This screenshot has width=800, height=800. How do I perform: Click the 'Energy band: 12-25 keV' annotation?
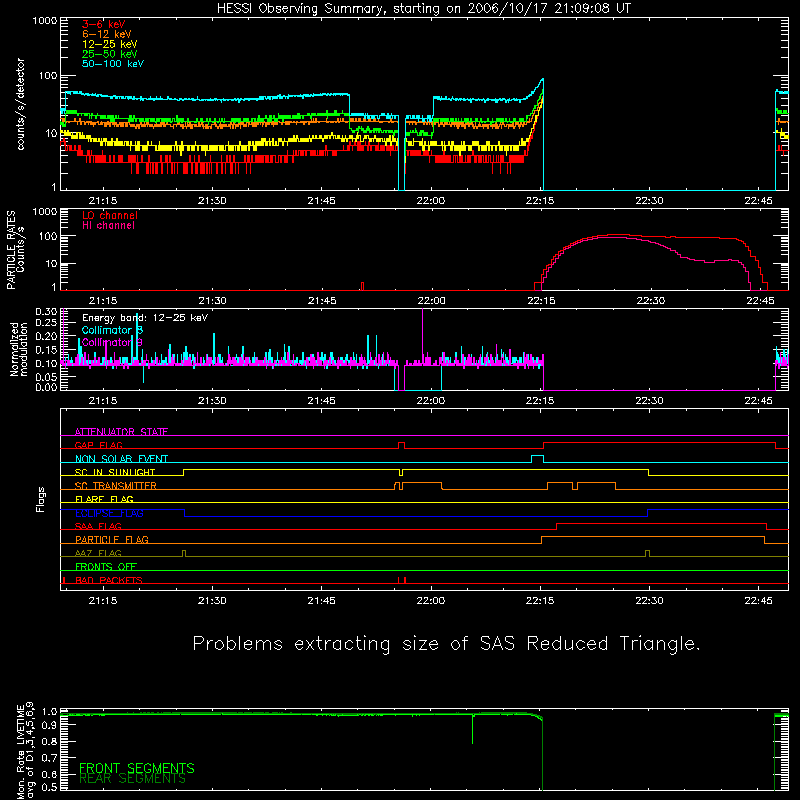click(145, 318)
